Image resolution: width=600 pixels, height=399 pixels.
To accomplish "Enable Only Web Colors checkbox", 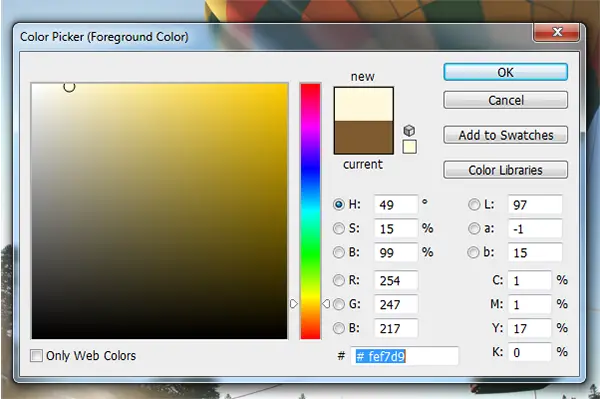I will 36,356.
